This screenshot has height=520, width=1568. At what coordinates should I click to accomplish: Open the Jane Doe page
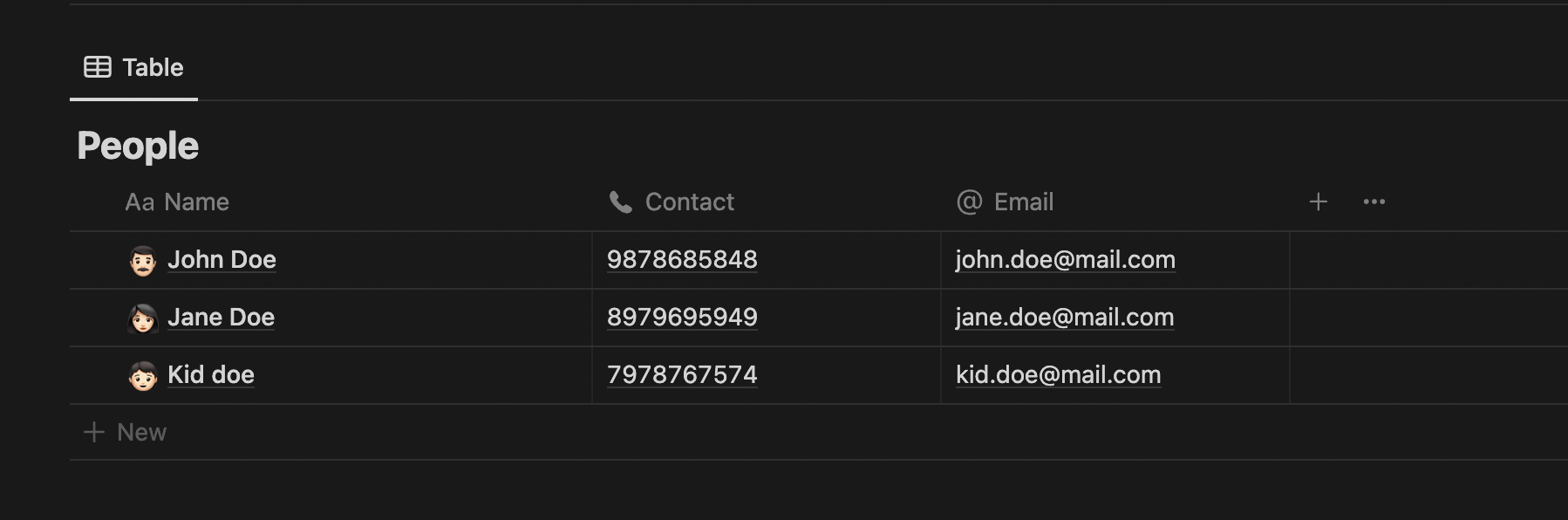(222, 318)
